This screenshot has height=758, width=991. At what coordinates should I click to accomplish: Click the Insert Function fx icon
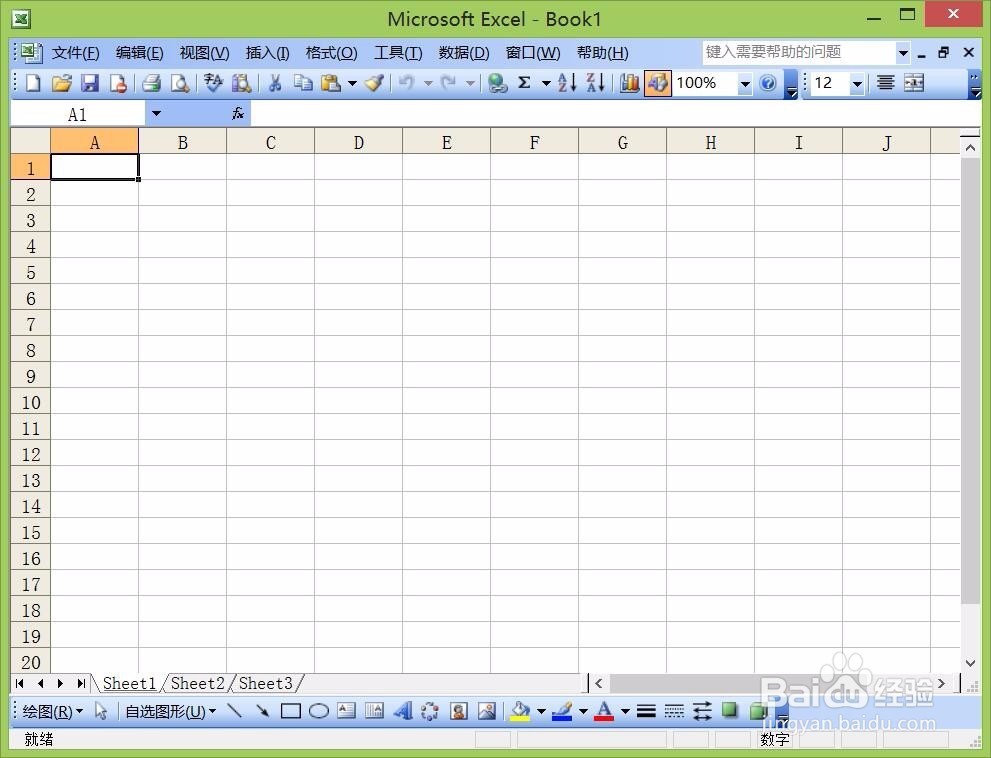pyautogui.click(x=238, y=114)
